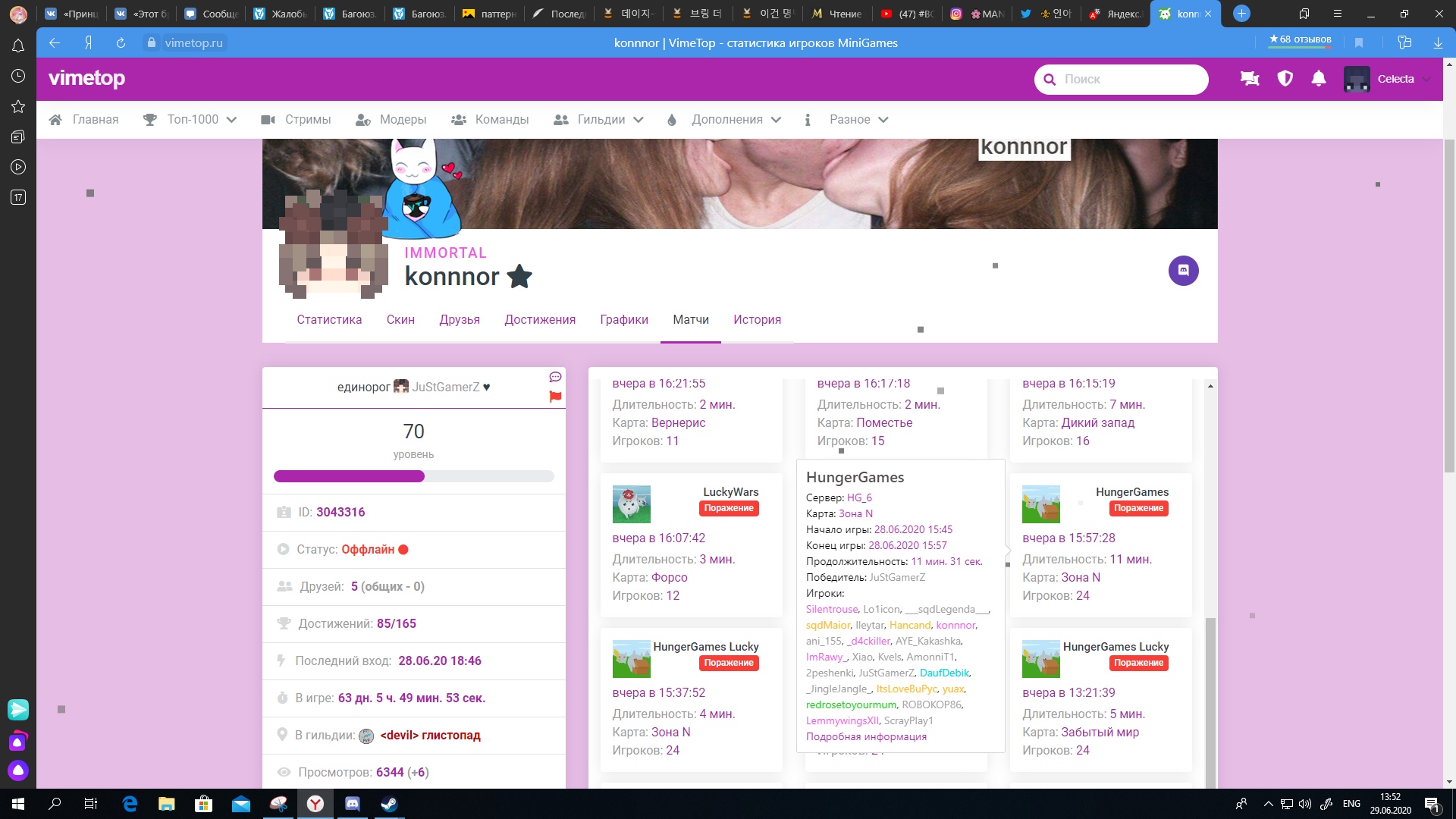The width and height of the screenshot is (1456, 819).
Task: Open Steam from Windows taskbar
Action: [389, 804]
